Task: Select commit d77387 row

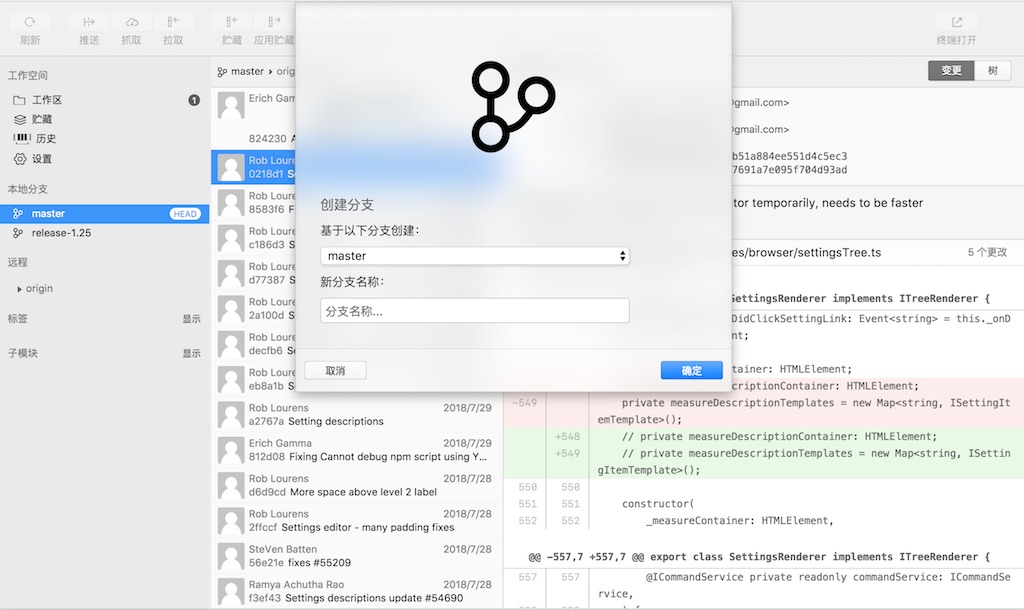Action: [x=253, y=273]
